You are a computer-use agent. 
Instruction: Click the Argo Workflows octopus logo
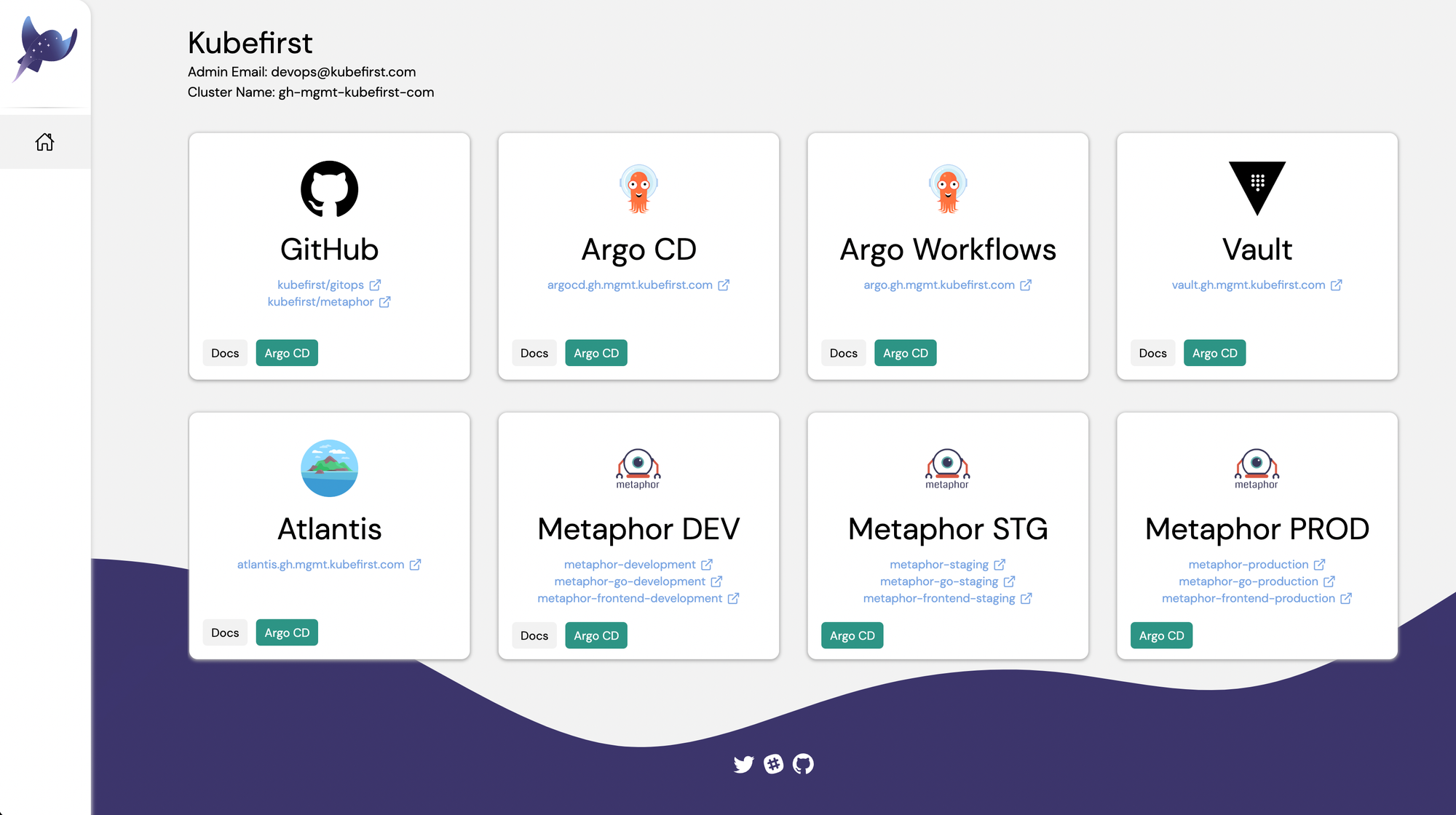(x=948, y=189)
